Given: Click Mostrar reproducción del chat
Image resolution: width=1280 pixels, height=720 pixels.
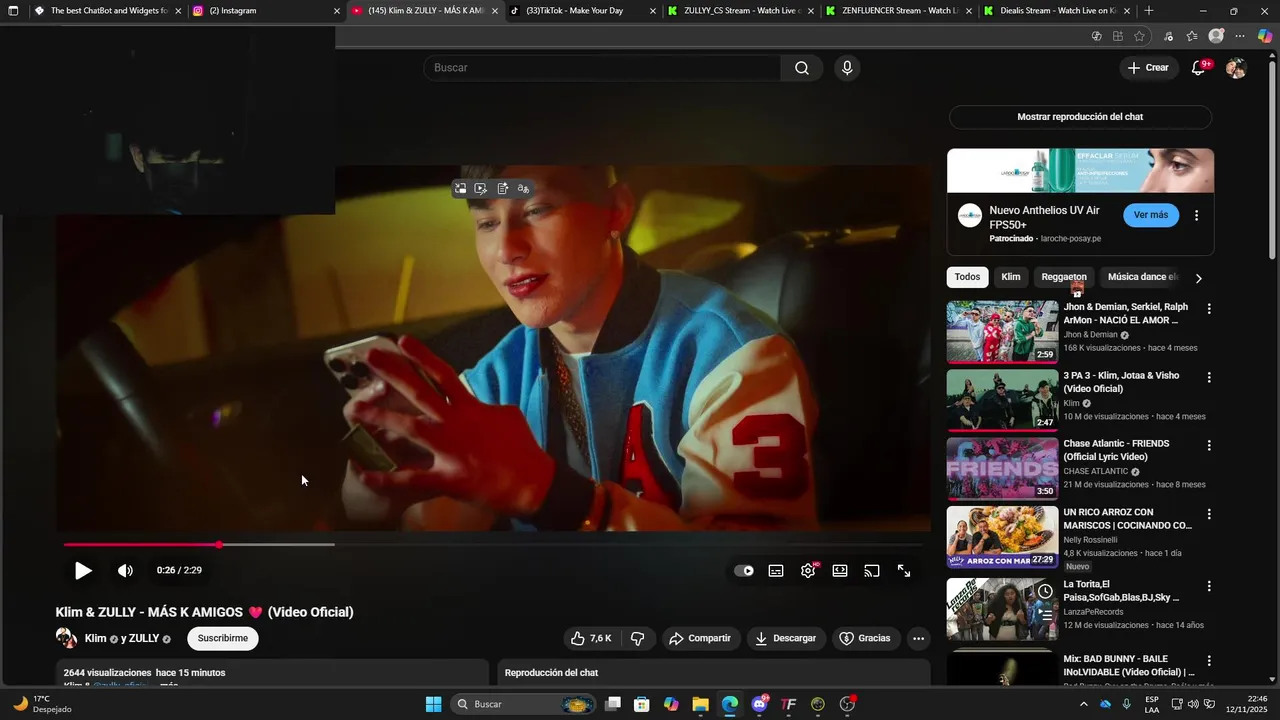Looking at the screenshot, I should point(1080,117).
